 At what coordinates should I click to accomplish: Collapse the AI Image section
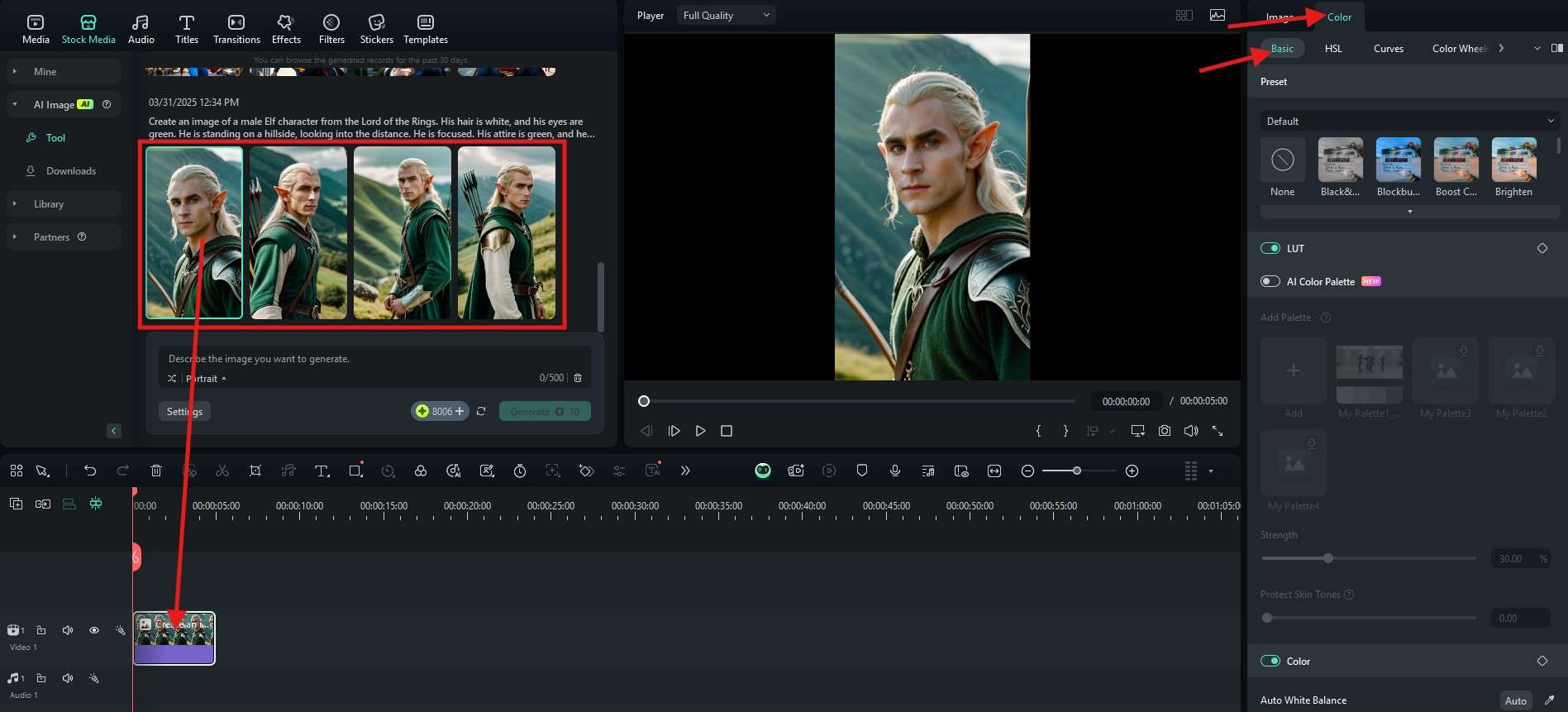[15, 104]
